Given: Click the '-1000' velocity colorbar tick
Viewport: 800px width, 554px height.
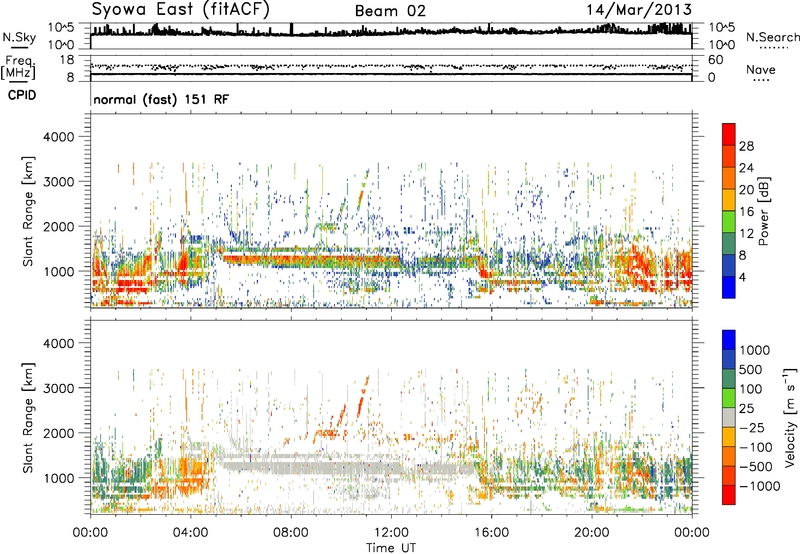Looking at the screenshot, I should [x=760, y=486].
